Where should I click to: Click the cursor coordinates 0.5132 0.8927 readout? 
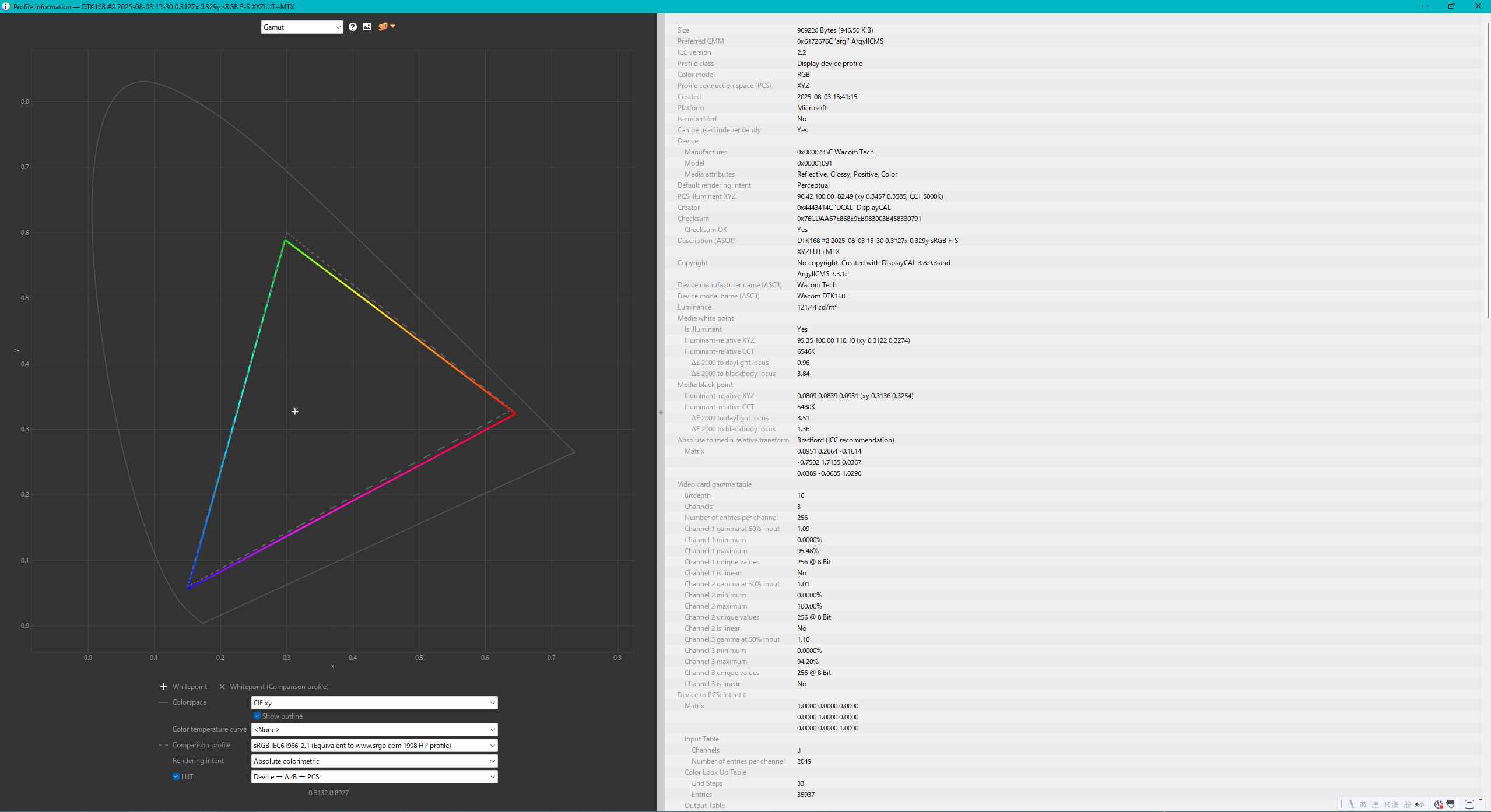(328, 793)
